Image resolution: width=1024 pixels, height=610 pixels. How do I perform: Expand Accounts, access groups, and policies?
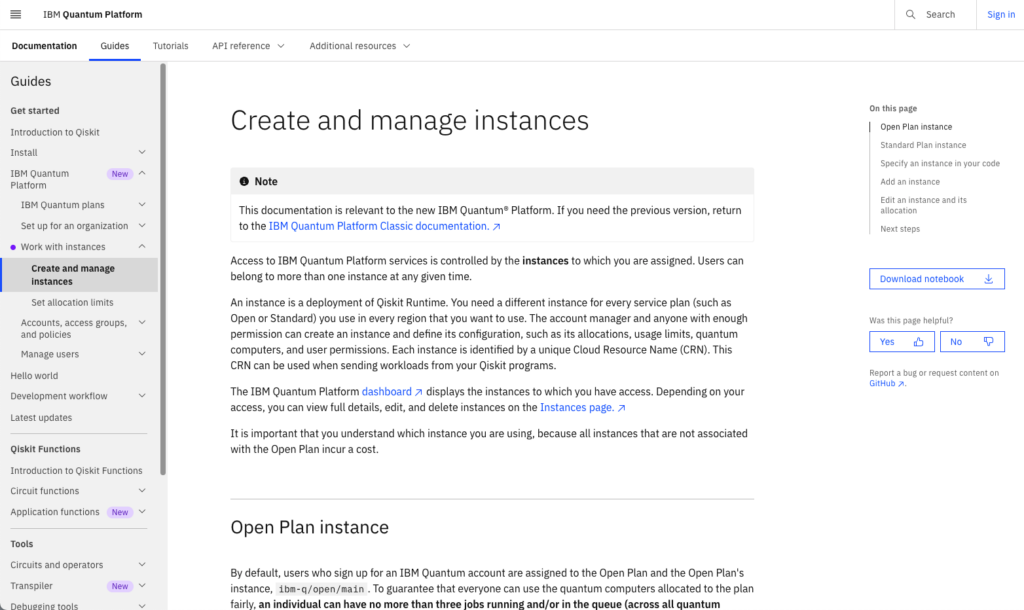pyautogui.click(x=142, y=323)
